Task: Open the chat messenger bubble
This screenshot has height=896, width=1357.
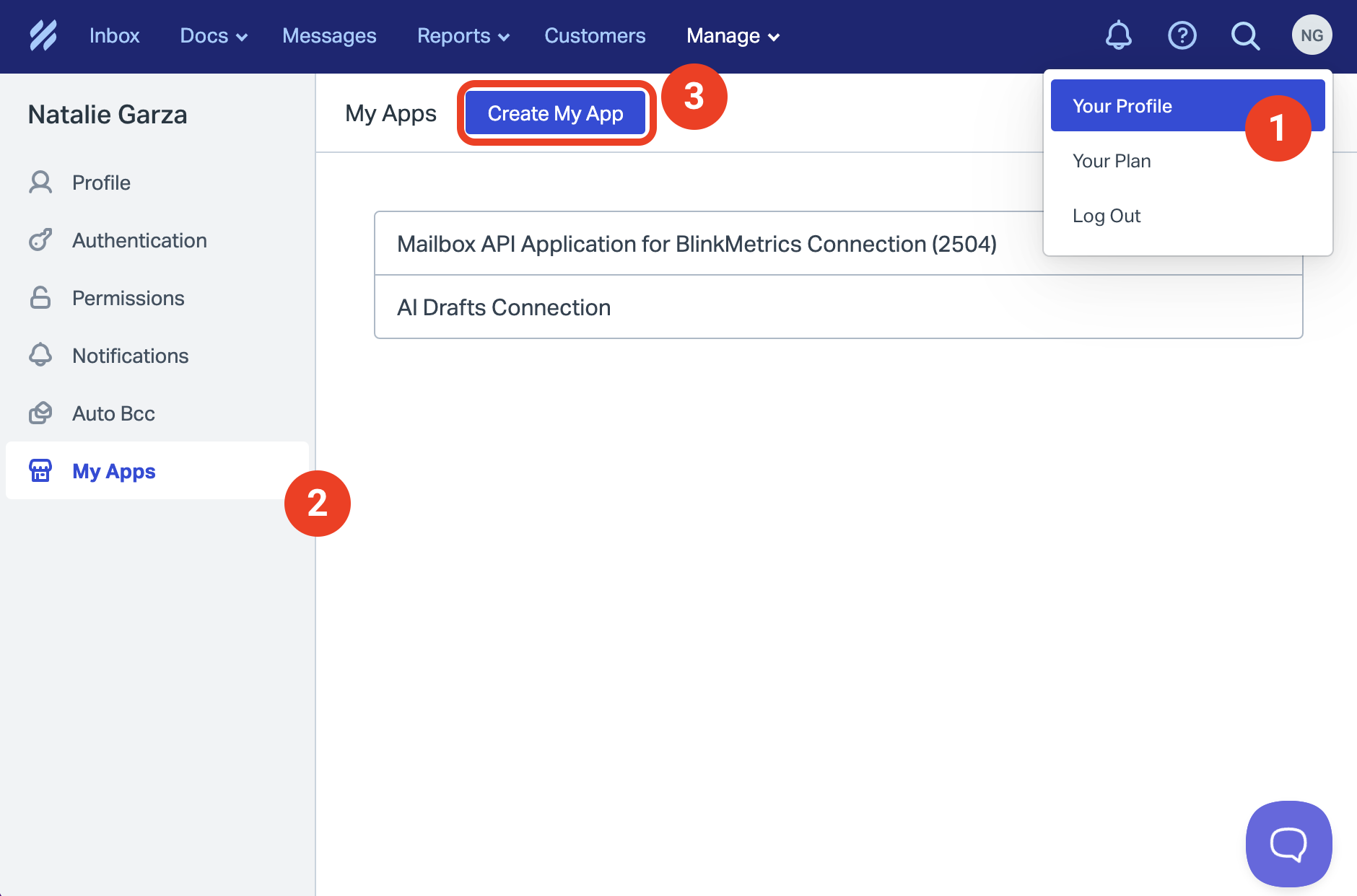Action: [x=1288, y=843]
